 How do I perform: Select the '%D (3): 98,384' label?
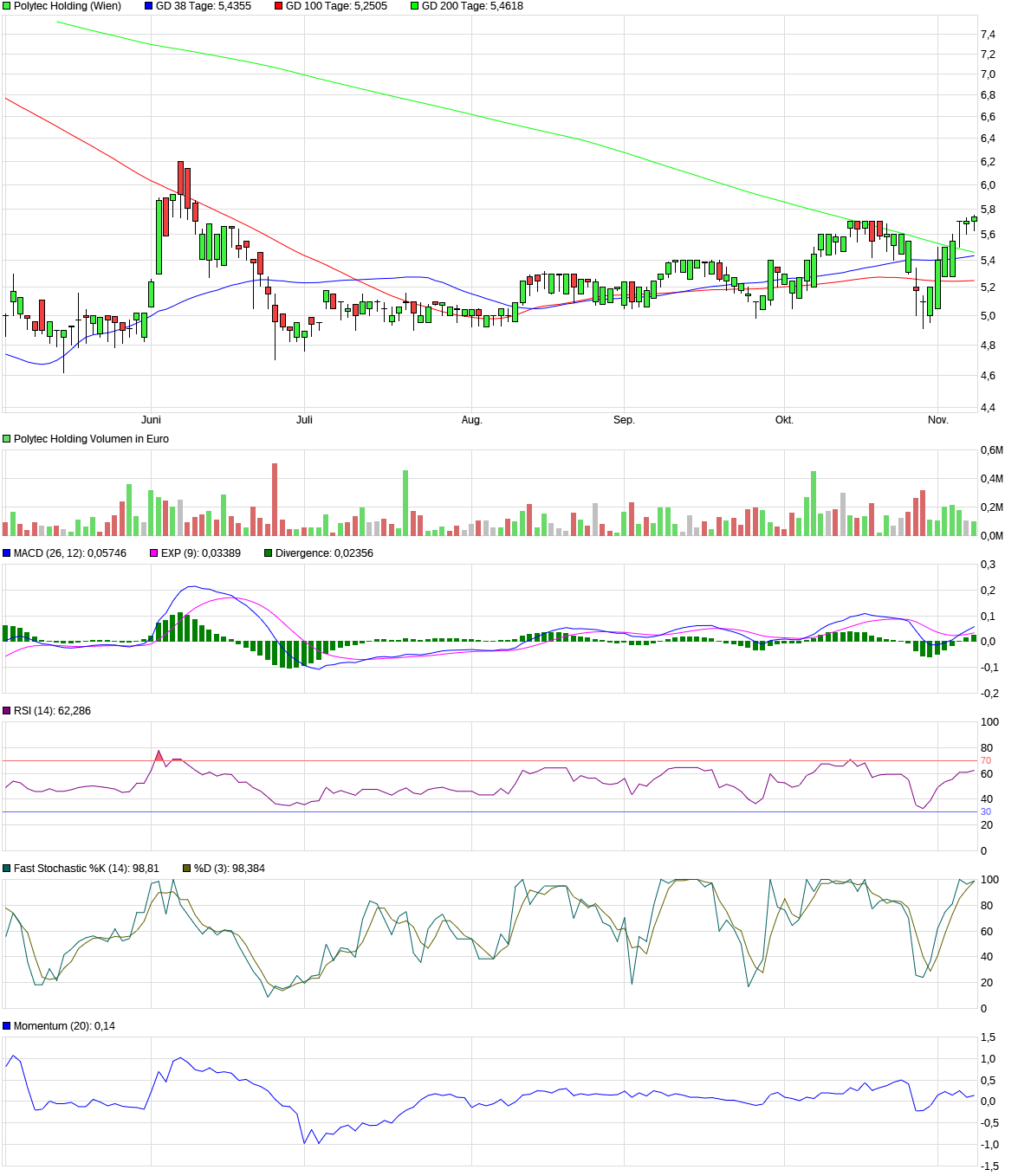tap(230, 869)
